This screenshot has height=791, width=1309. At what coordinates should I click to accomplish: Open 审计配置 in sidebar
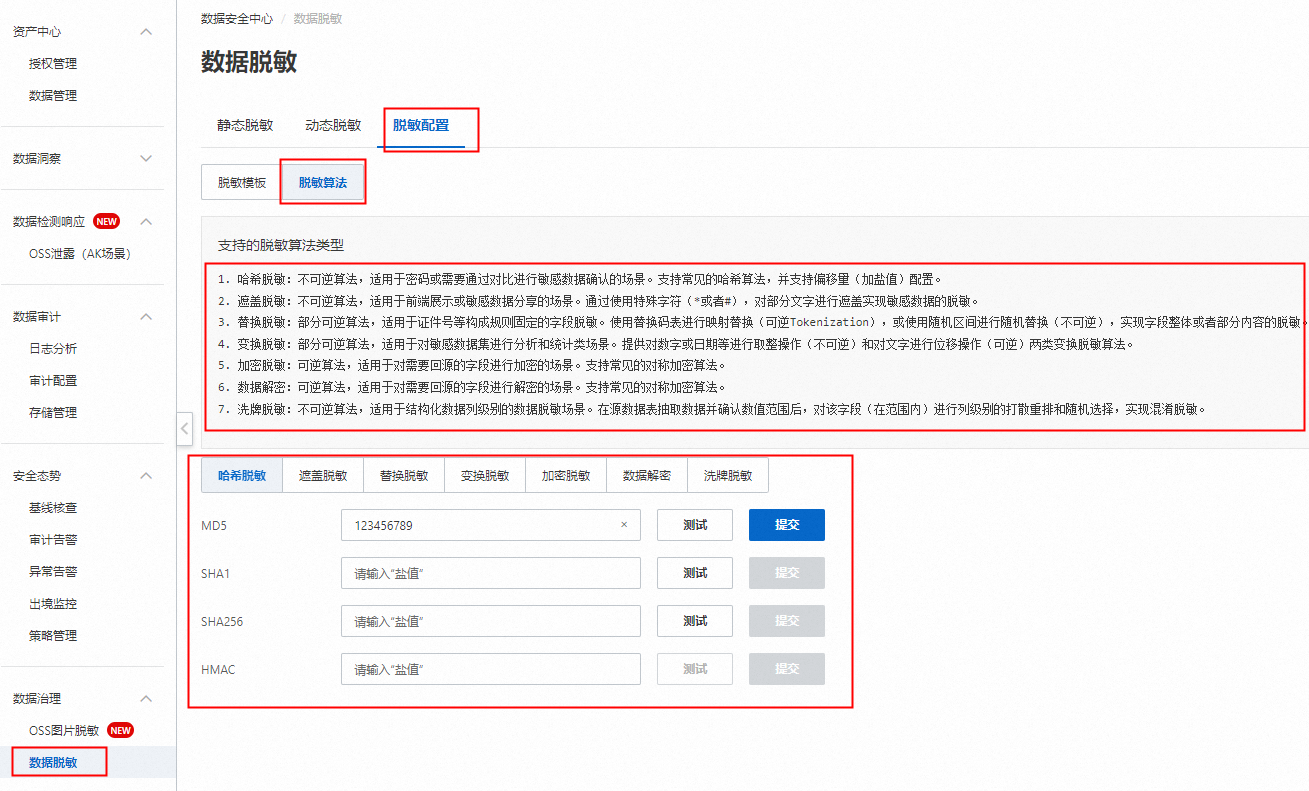click(x=53, y=381)
